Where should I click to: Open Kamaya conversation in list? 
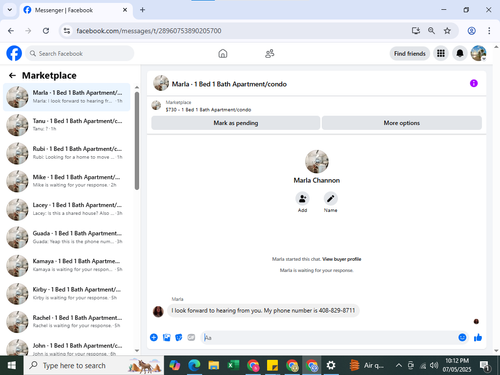[x=67, y=266]
